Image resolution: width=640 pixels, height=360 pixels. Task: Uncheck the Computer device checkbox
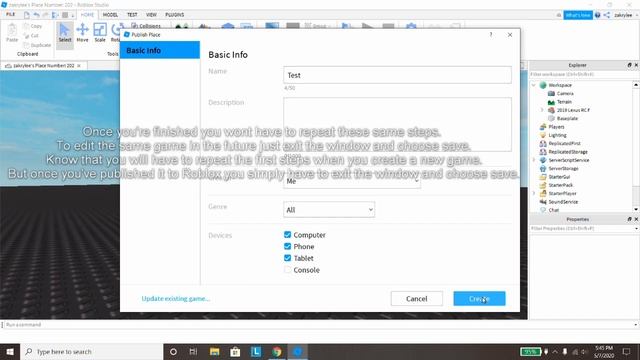tap(287, 235)
